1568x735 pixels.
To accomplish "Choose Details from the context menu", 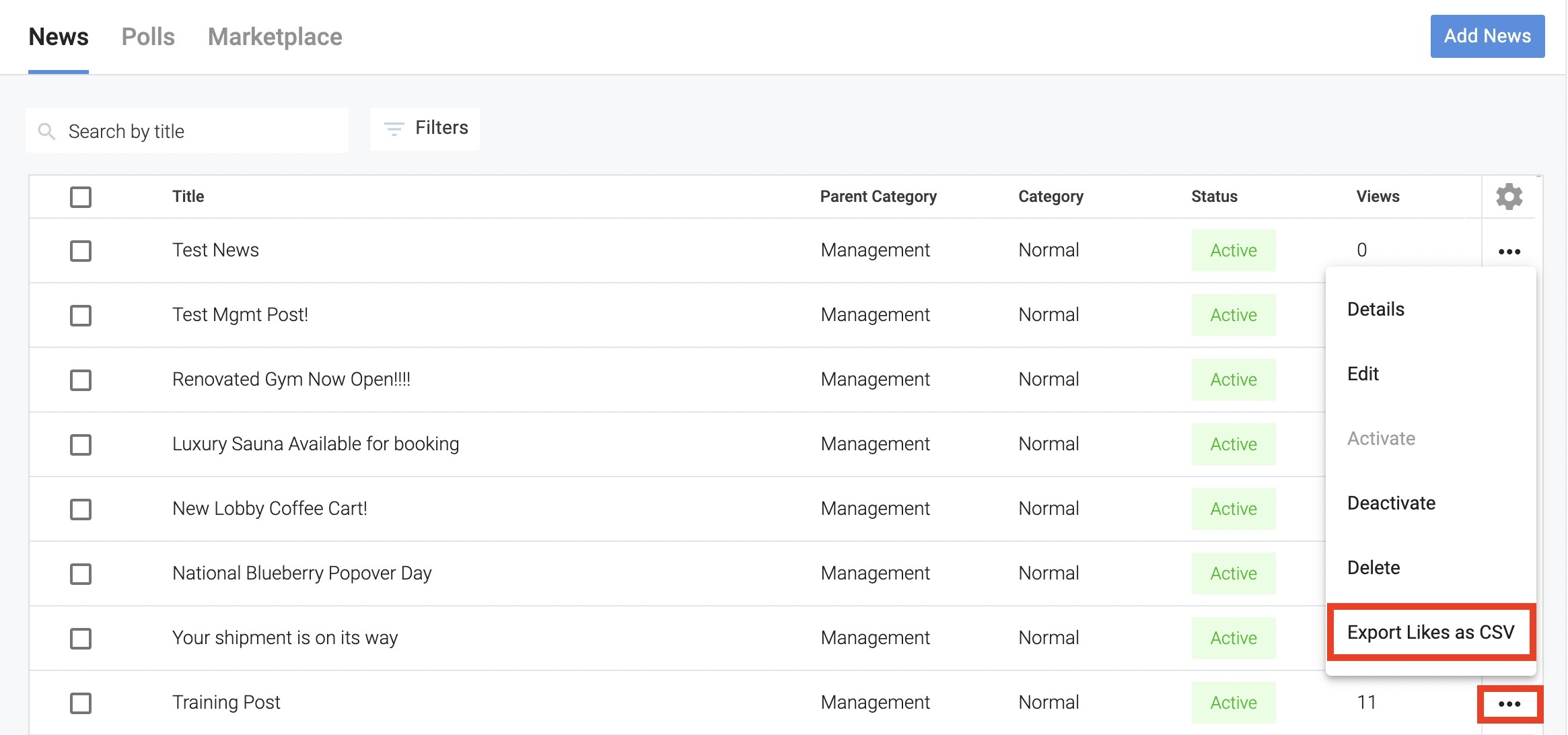I will (1376, 310).
